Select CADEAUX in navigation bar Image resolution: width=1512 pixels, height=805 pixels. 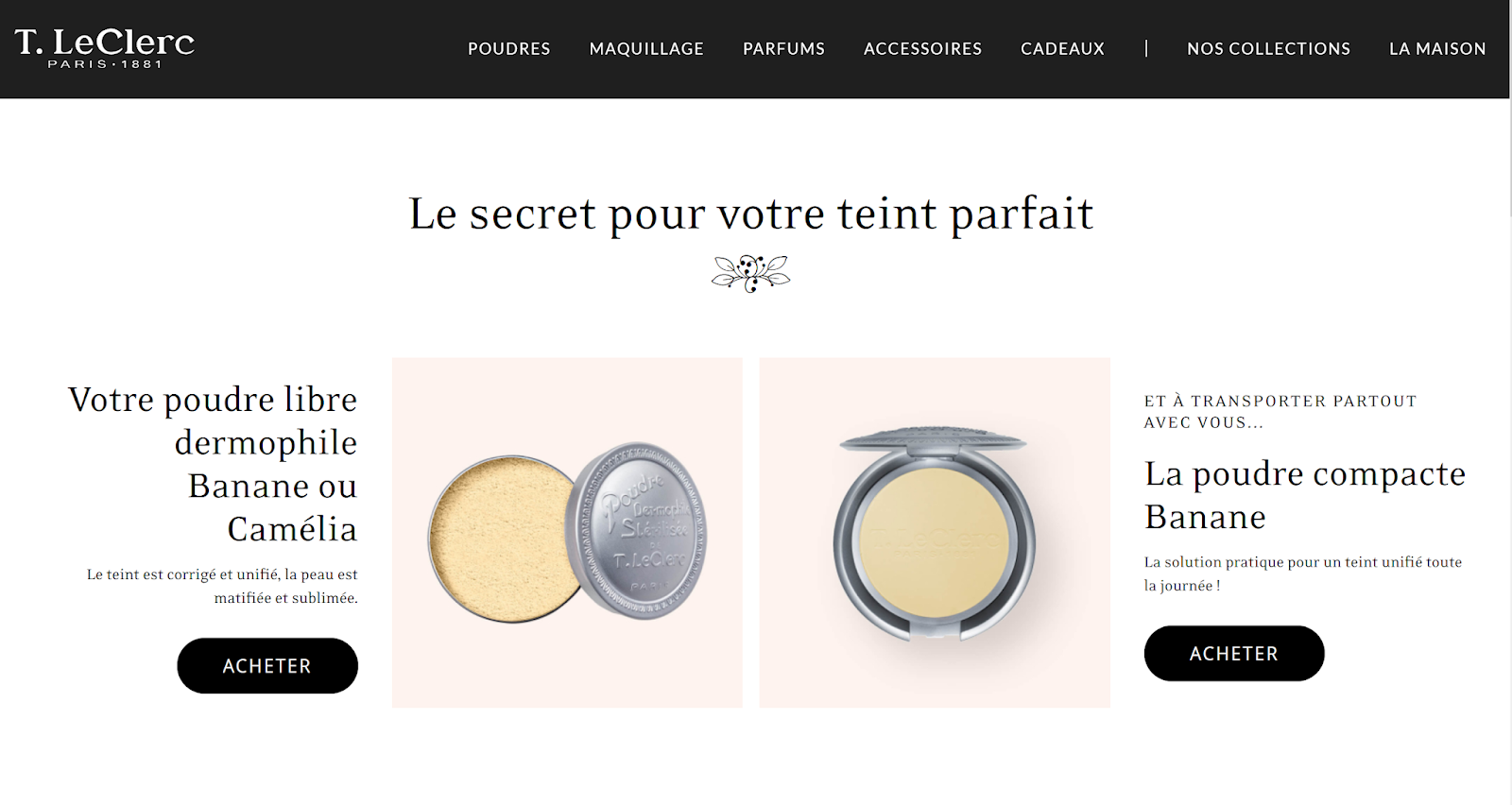1062,48
